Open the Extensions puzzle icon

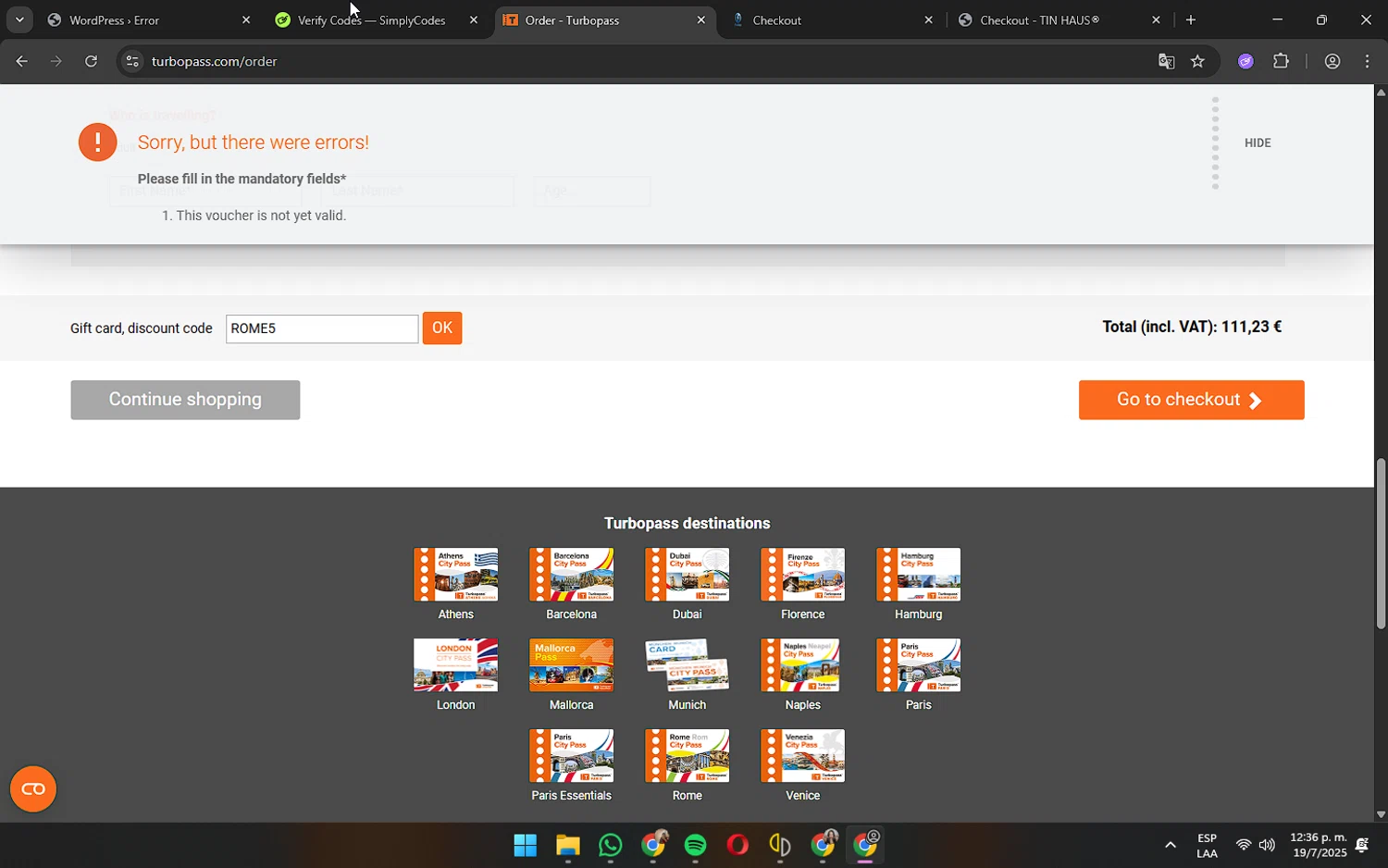(1281, 61)
